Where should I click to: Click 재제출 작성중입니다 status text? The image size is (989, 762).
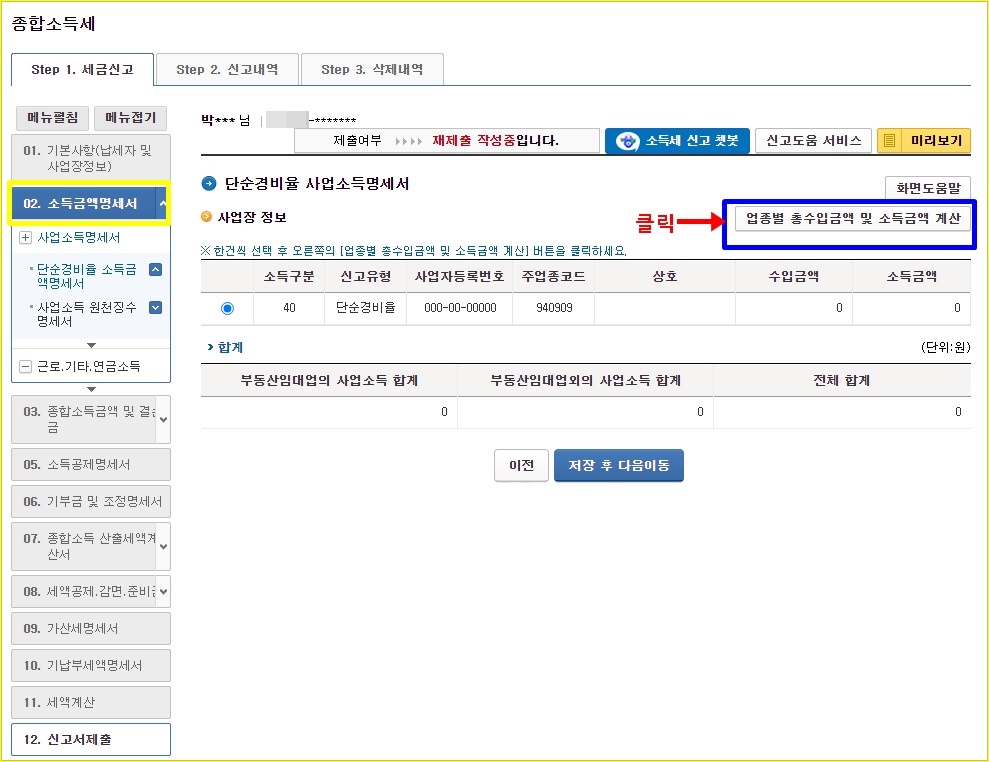pos(495,141)
